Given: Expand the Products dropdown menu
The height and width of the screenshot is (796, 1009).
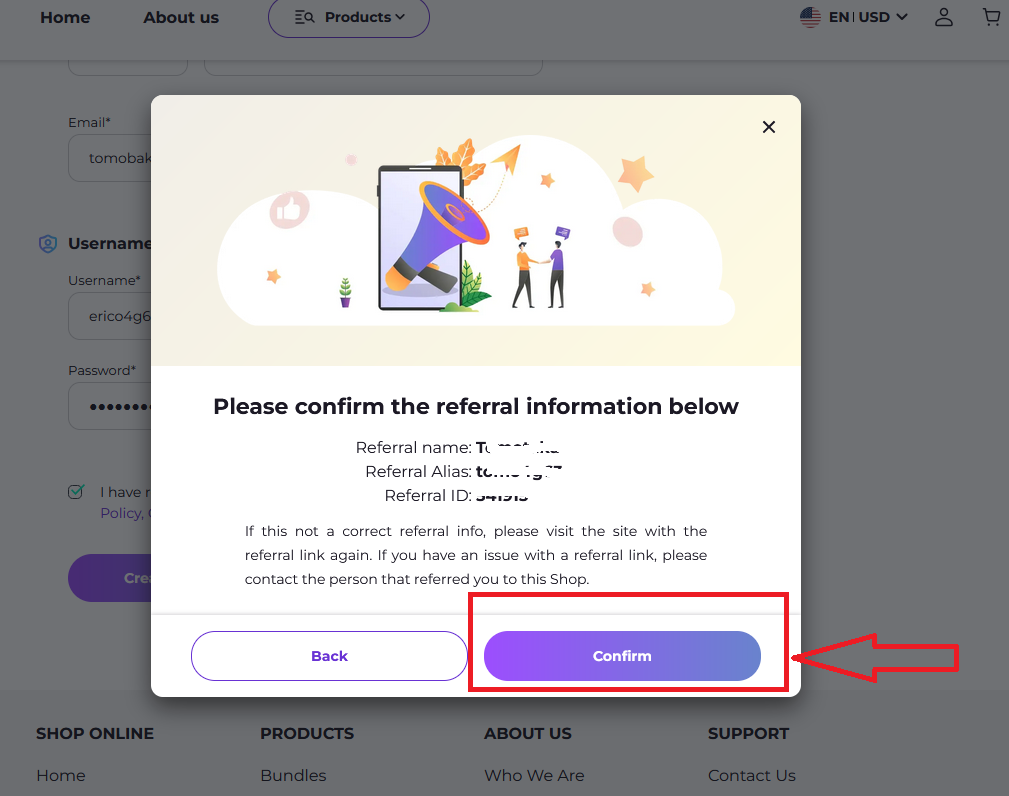Looking at the screenshot, I should pos(349,17).
